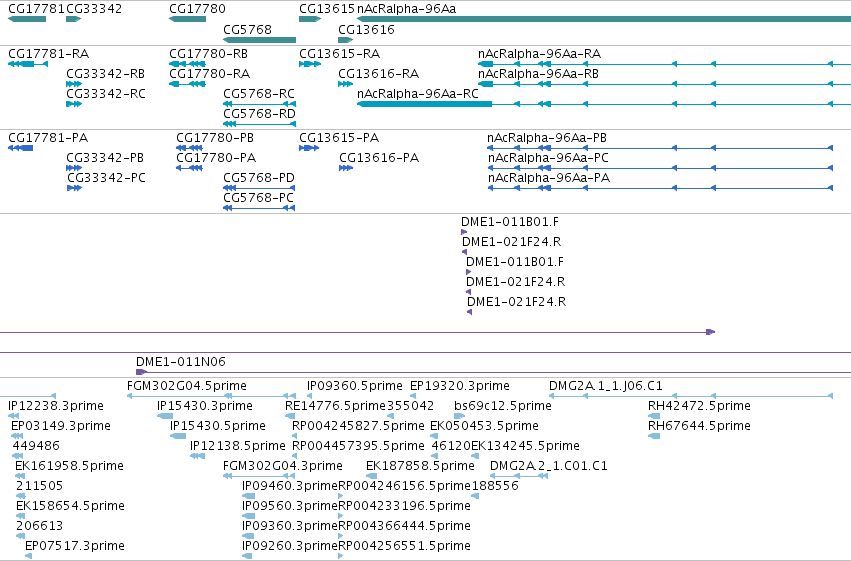Click EST IP12238.3prime
Viewport: 851px width, 561px height.
click(x=56, y=406)
